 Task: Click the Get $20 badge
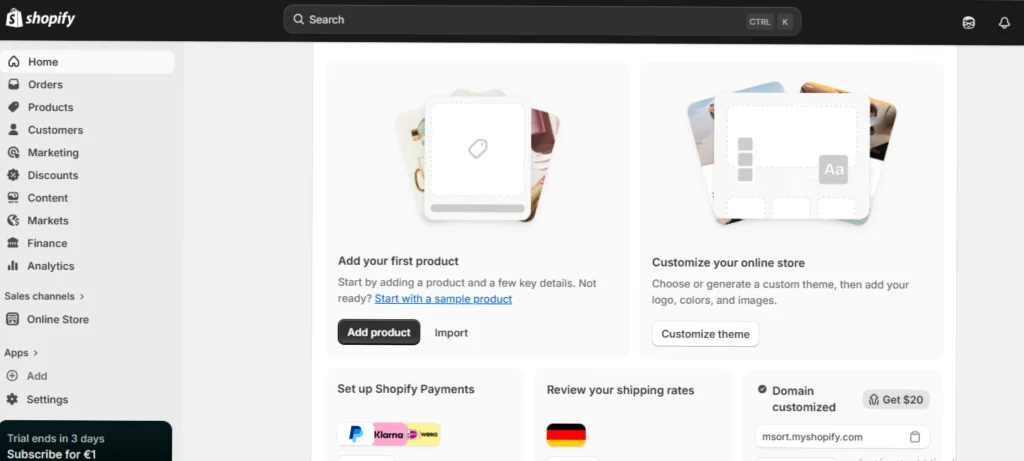point(896,400)
